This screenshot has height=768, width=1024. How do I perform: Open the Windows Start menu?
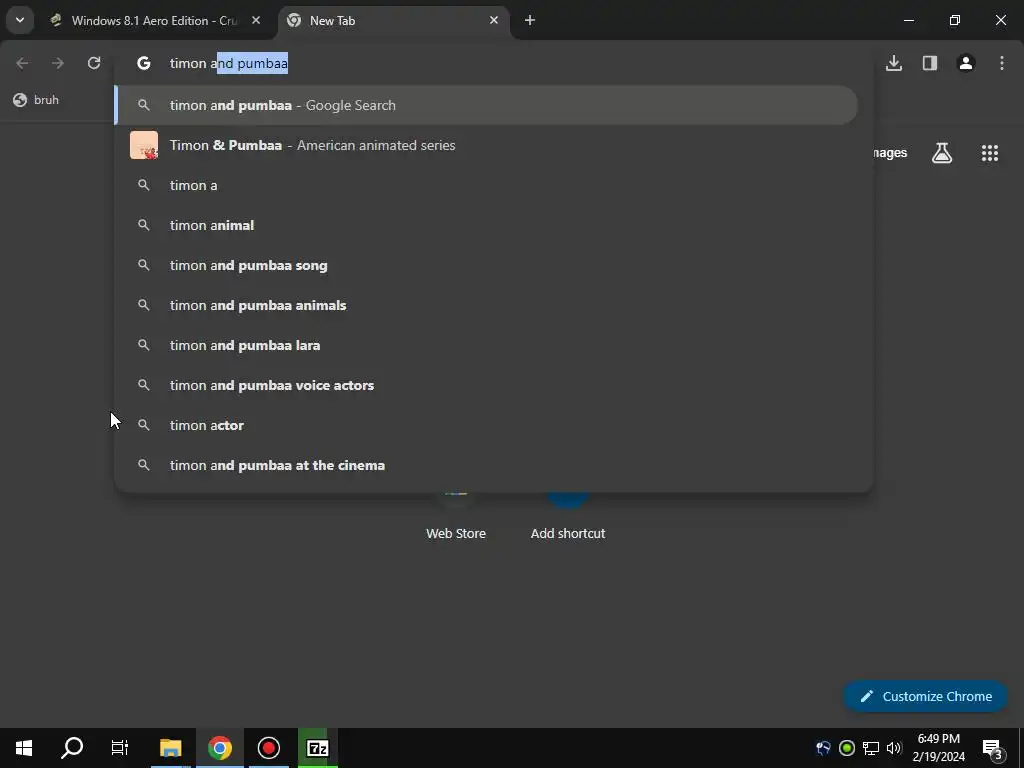(24, 748)
